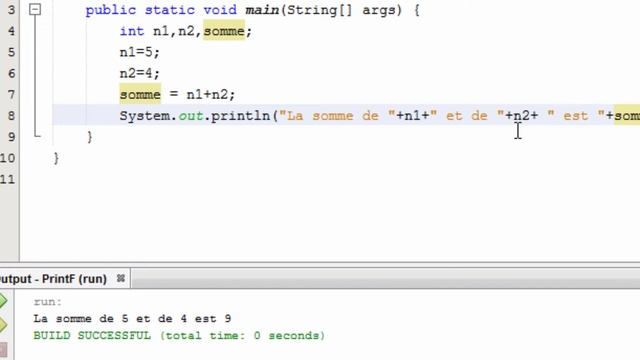Close the Output - PrintF (run) tab
640x360 pixels.
[120, 278]
